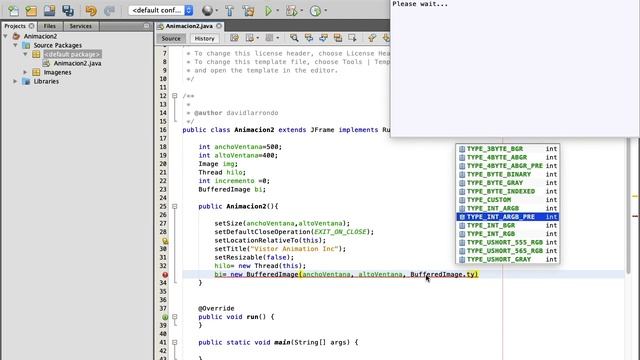Select the Animacion2.java editor tab

point(189,26)
